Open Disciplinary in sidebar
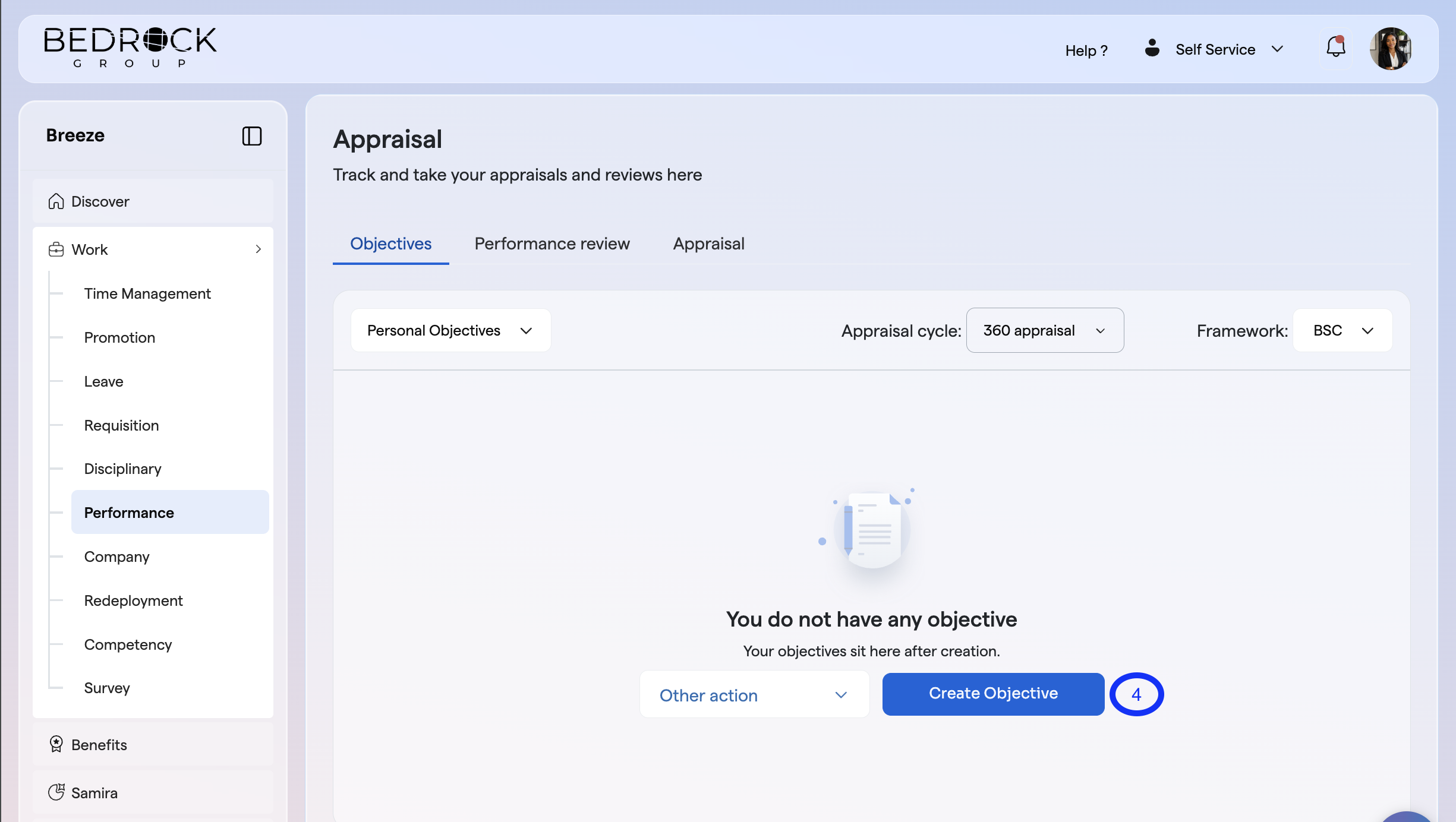Viewport: 1456px width, 822px height. 122,469
